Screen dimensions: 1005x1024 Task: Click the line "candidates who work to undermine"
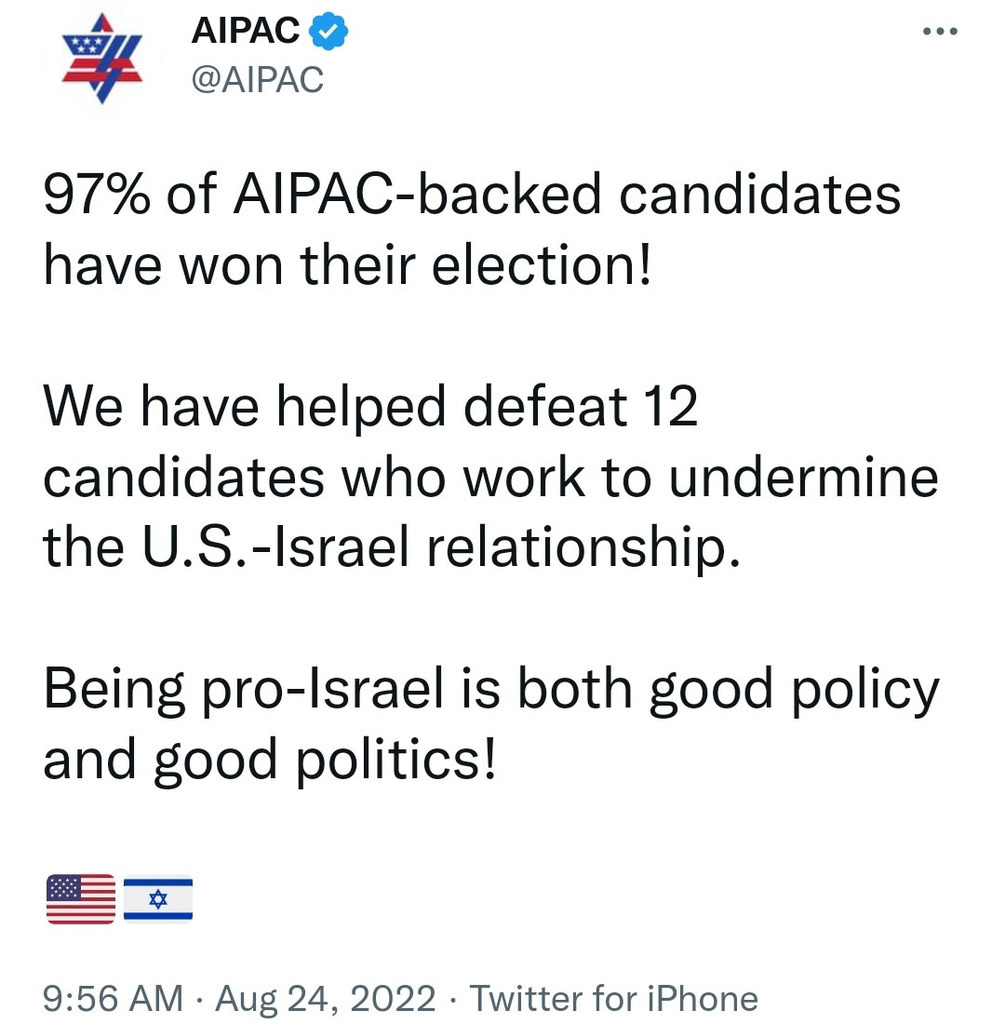pyautogui.click(x=491, y=477)
